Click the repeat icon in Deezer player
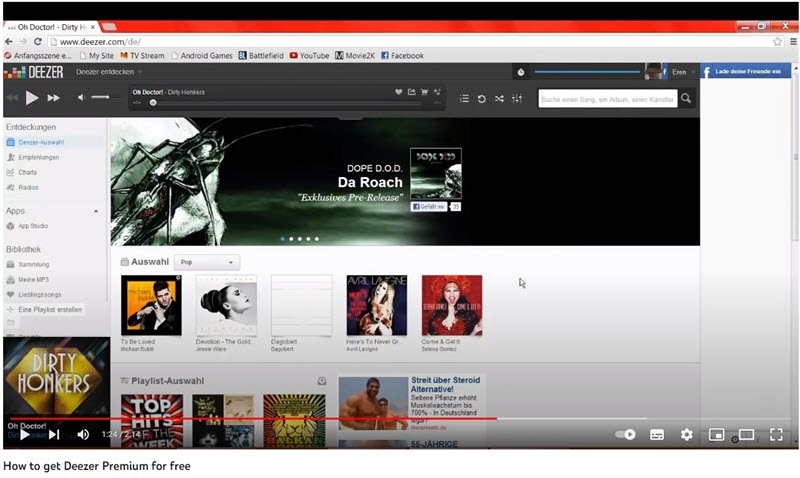The image size is (800, 478). (x=481, y=98)
